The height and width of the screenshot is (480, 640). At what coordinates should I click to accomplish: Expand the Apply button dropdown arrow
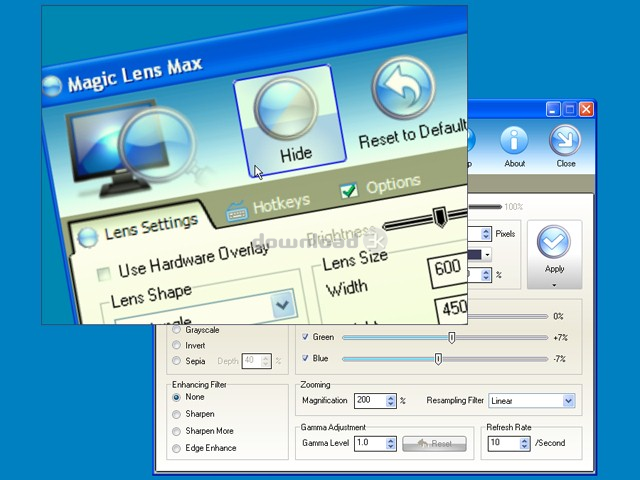[x=554, y=285]
